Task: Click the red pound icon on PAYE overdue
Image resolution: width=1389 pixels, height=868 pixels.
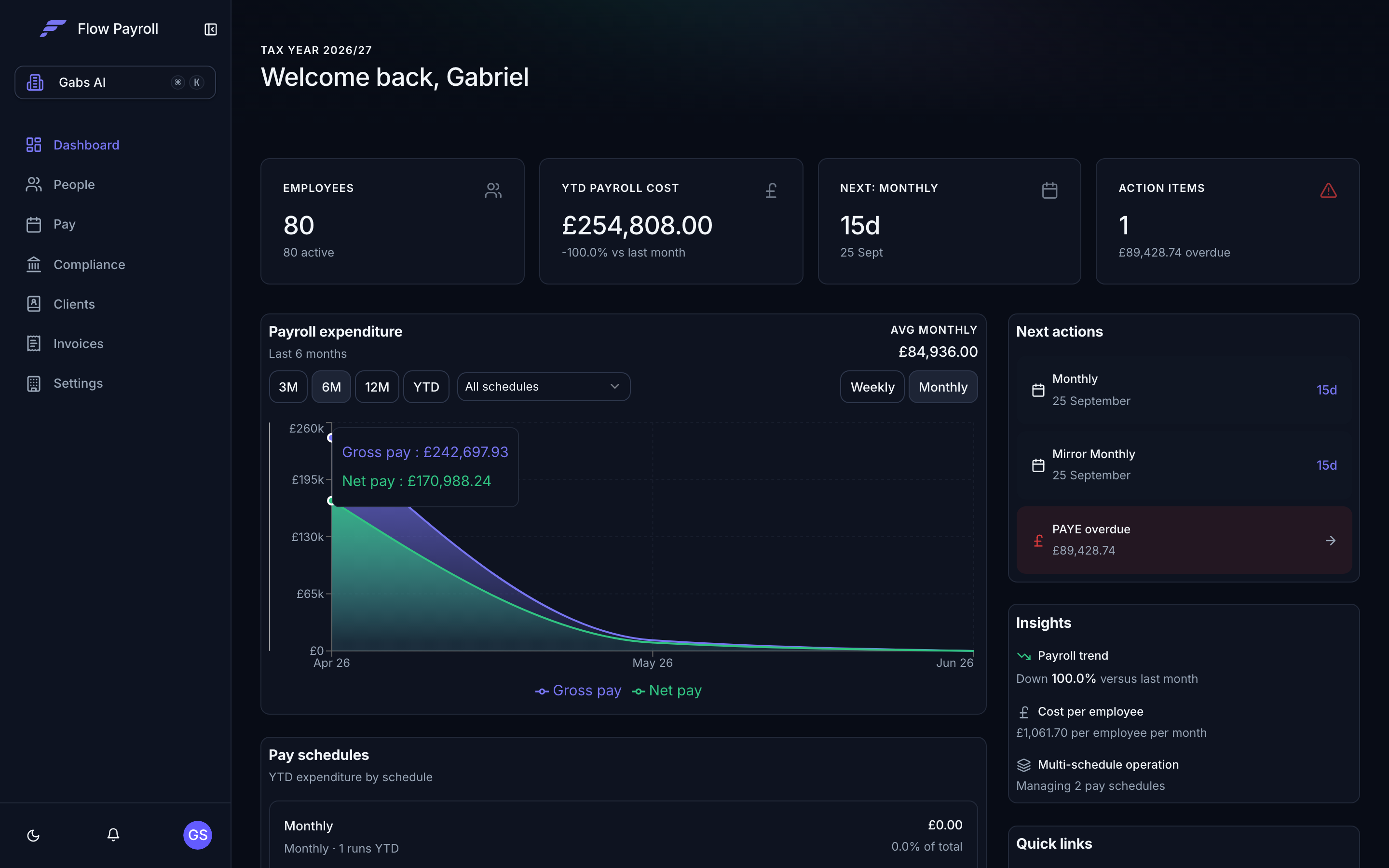Action: (1038, 541)
